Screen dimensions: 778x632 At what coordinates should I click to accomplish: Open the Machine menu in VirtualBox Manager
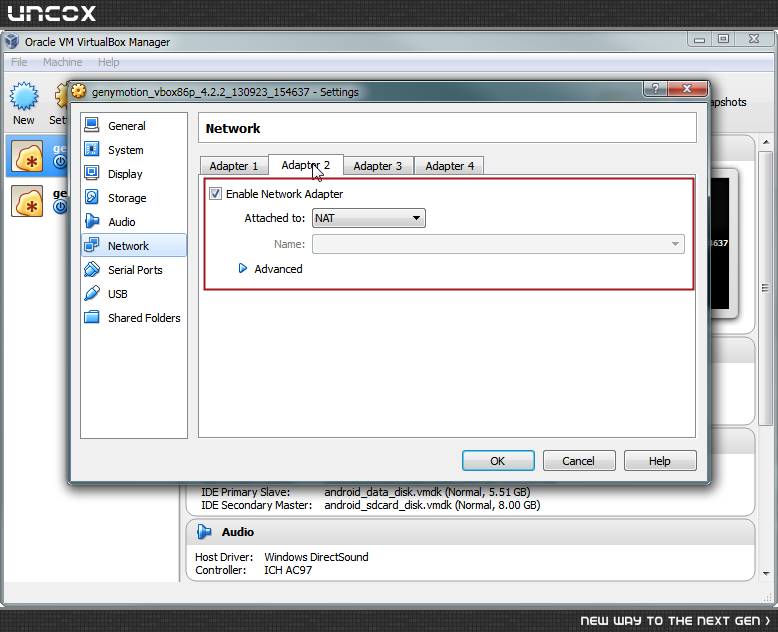[63, 62]
